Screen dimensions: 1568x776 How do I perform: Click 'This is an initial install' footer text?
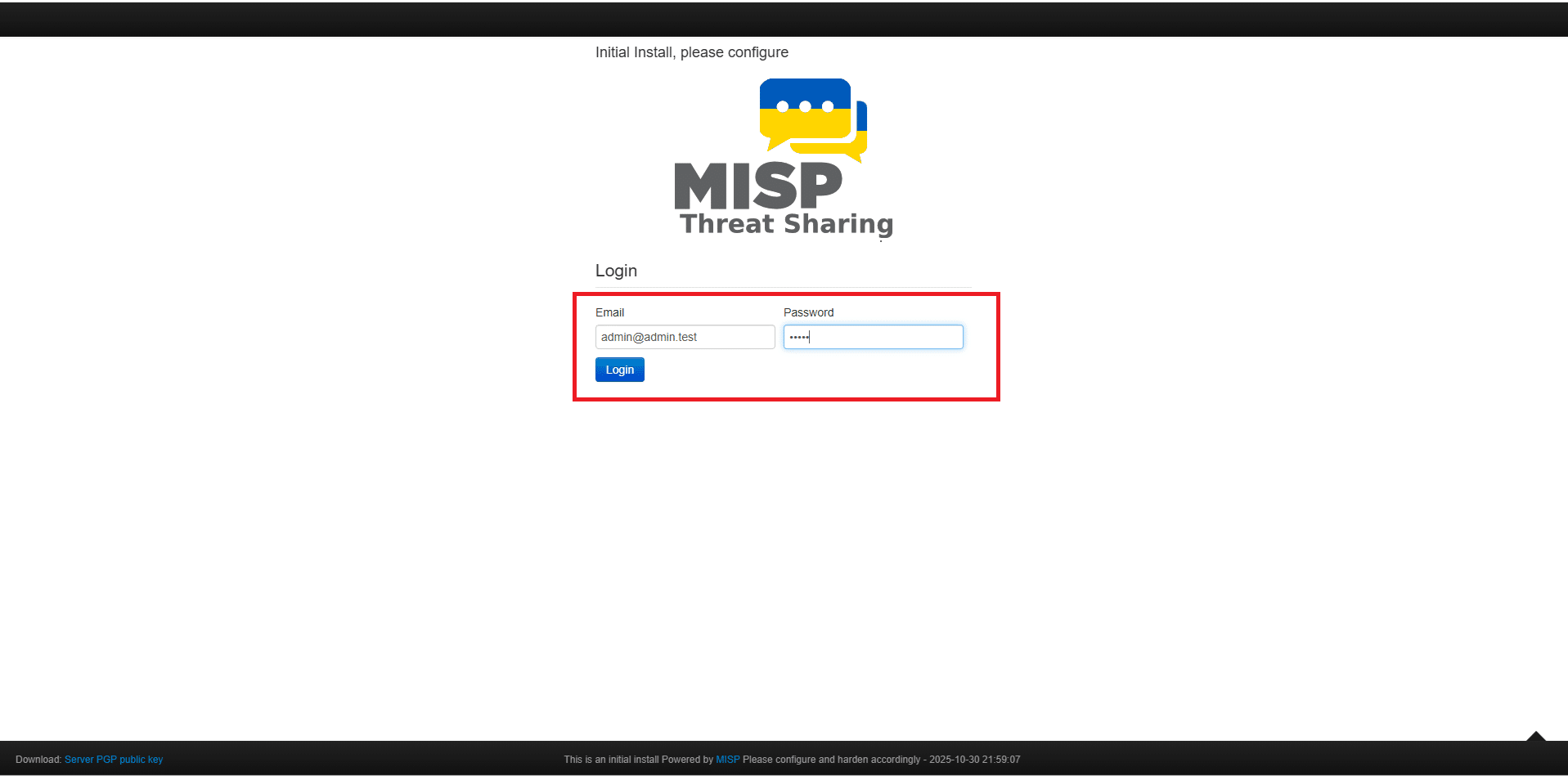pyautogui.click(x=611, y=760)
